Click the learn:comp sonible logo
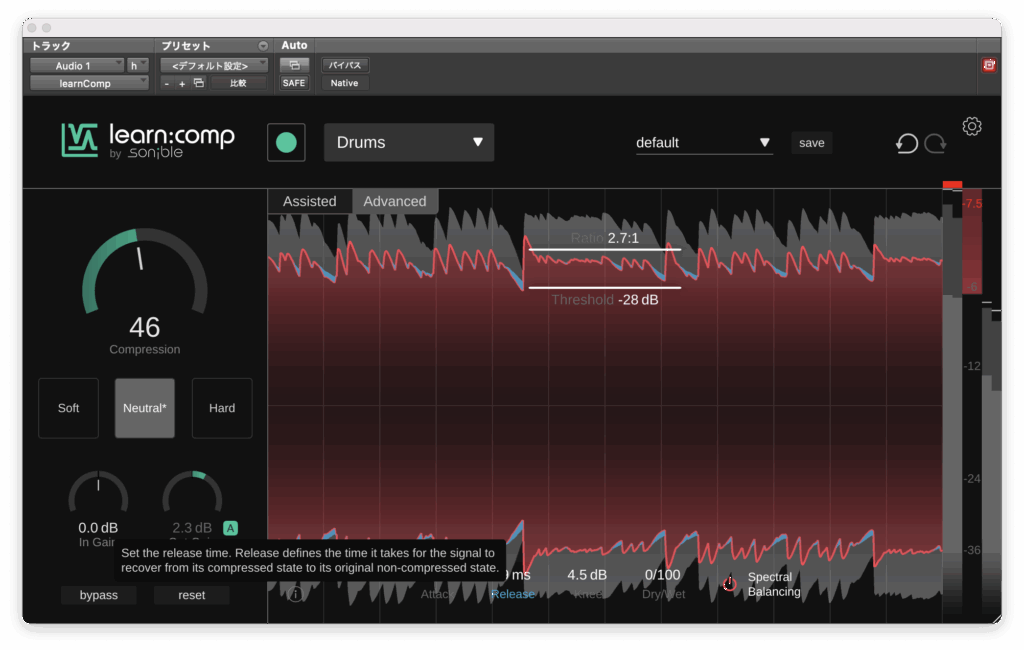1024x650 pixels. [x=148, y=140]
